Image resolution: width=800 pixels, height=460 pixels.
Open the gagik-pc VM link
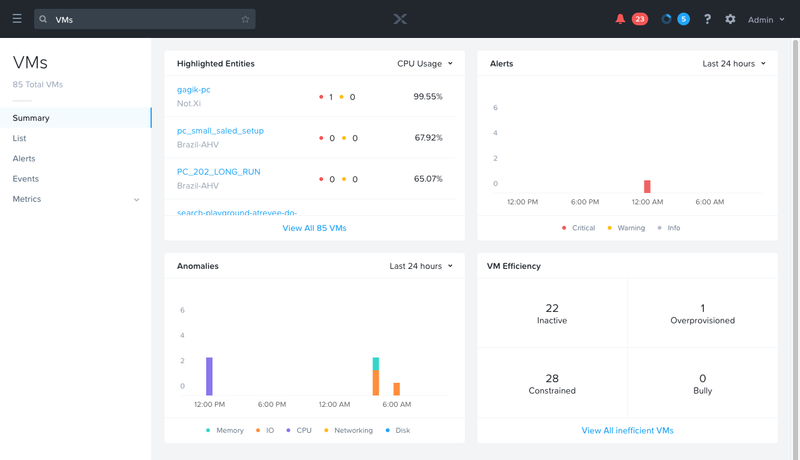[193, 90]
